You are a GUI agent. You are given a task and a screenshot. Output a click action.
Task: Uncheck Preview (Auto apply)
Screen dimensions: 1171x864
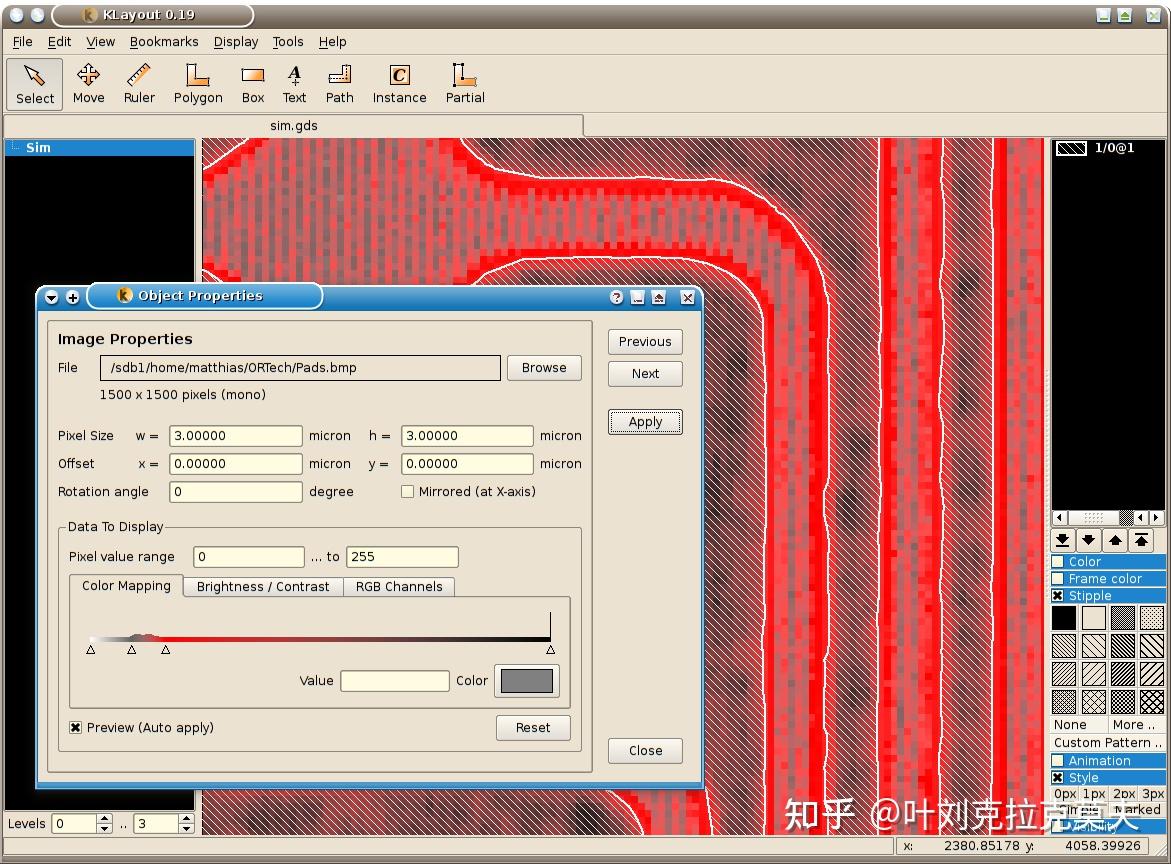(75, 727)
